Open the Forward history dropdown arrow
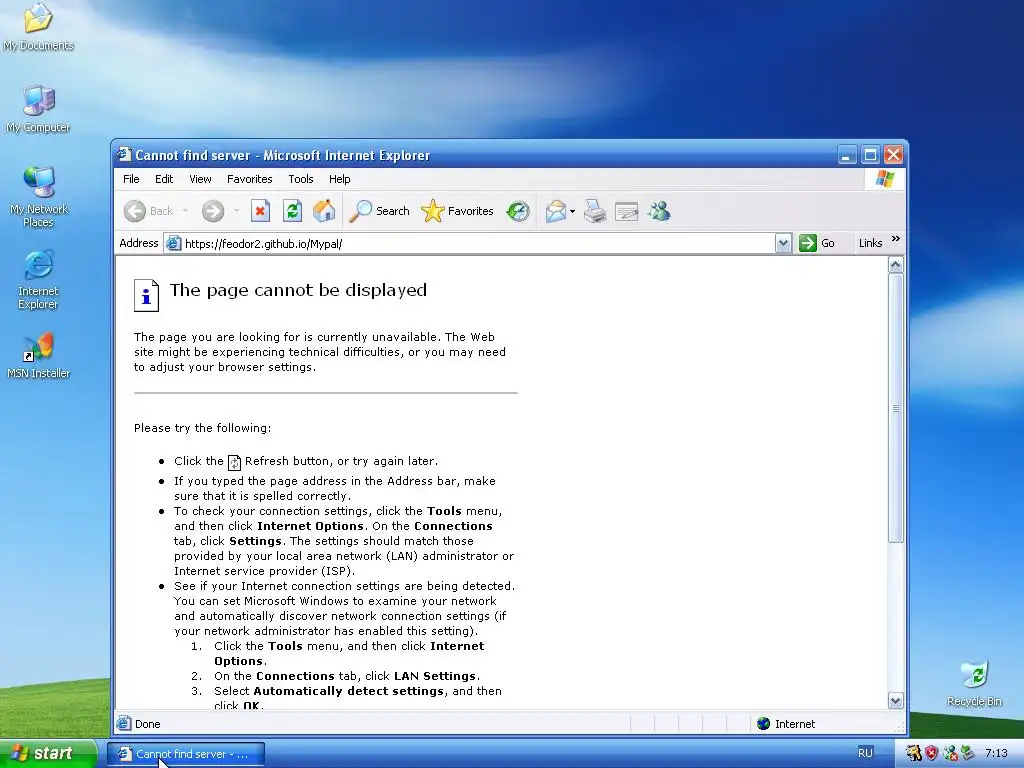This screenshot has height=768, width=1024. point(236,211)
